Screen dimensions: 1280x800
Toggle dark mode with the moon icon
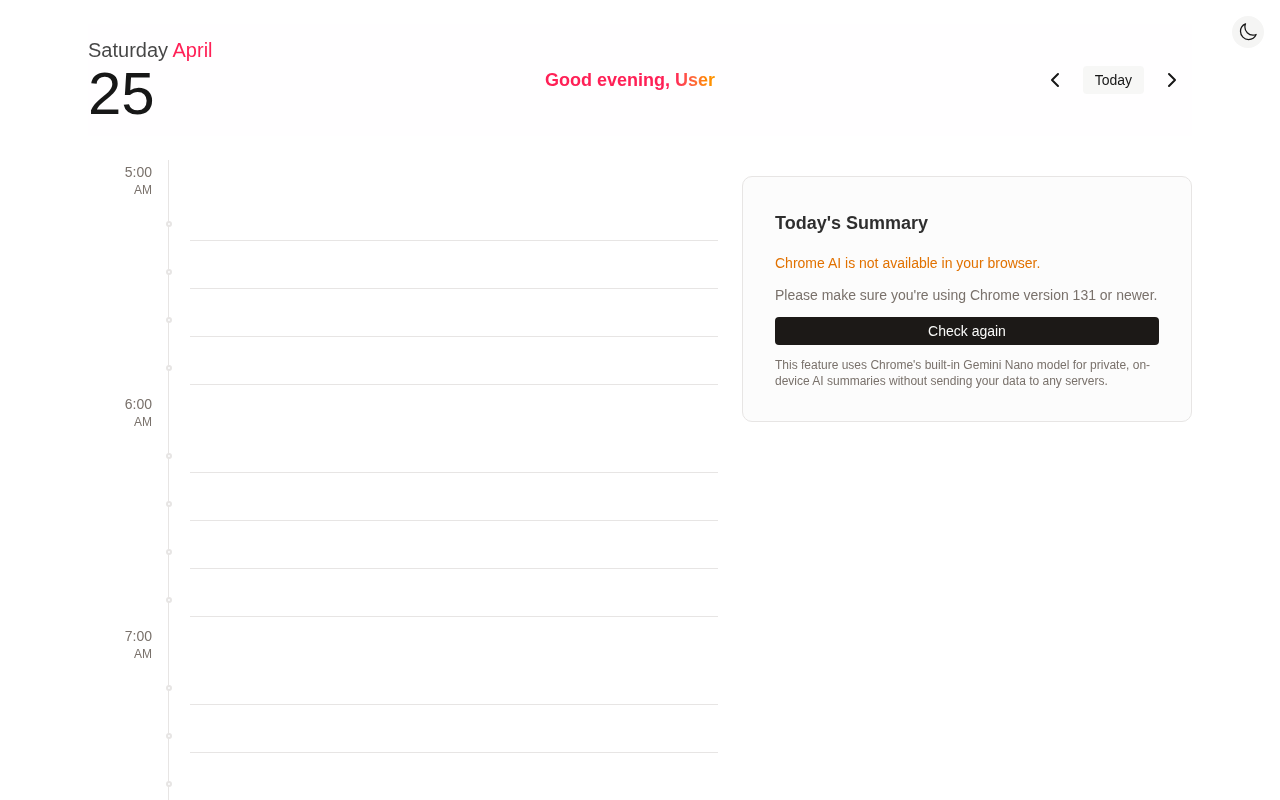[1248, 32]
